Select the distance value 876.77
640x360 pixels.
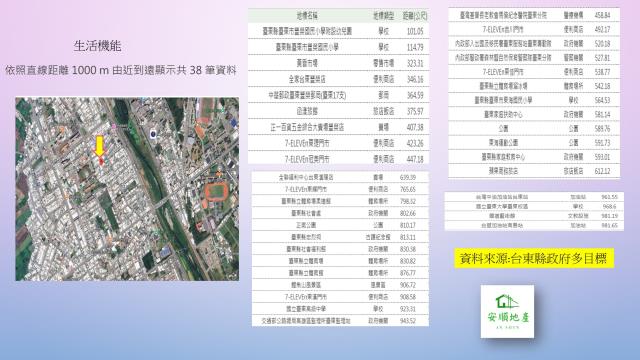pyautogui.click(x=408, y=273)
